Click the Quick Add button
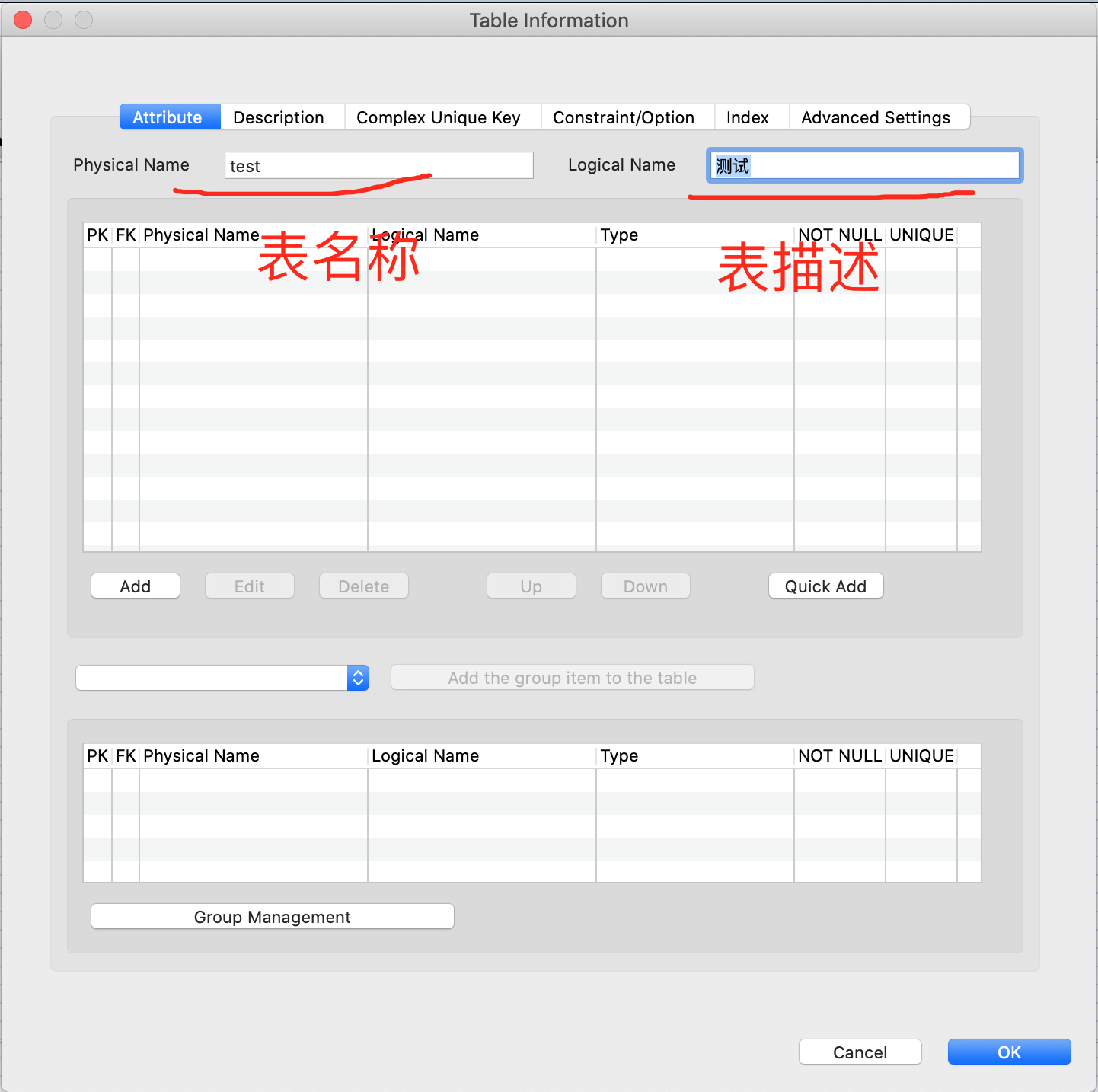Viewport: 1098px width, 1092px height. (x=825, y=586)
